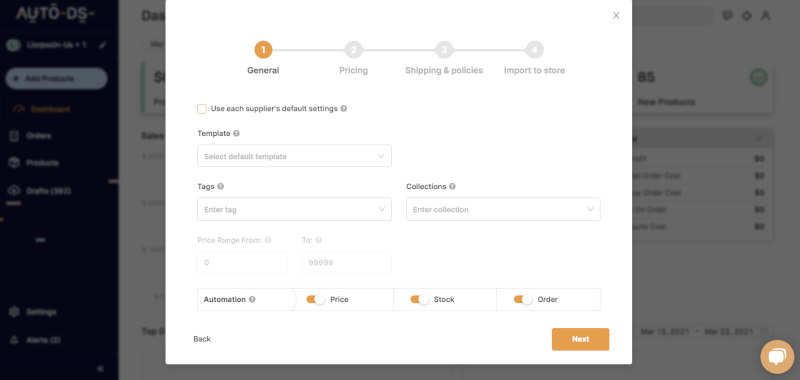Click help icon beside Collections label

click(453, 187)
